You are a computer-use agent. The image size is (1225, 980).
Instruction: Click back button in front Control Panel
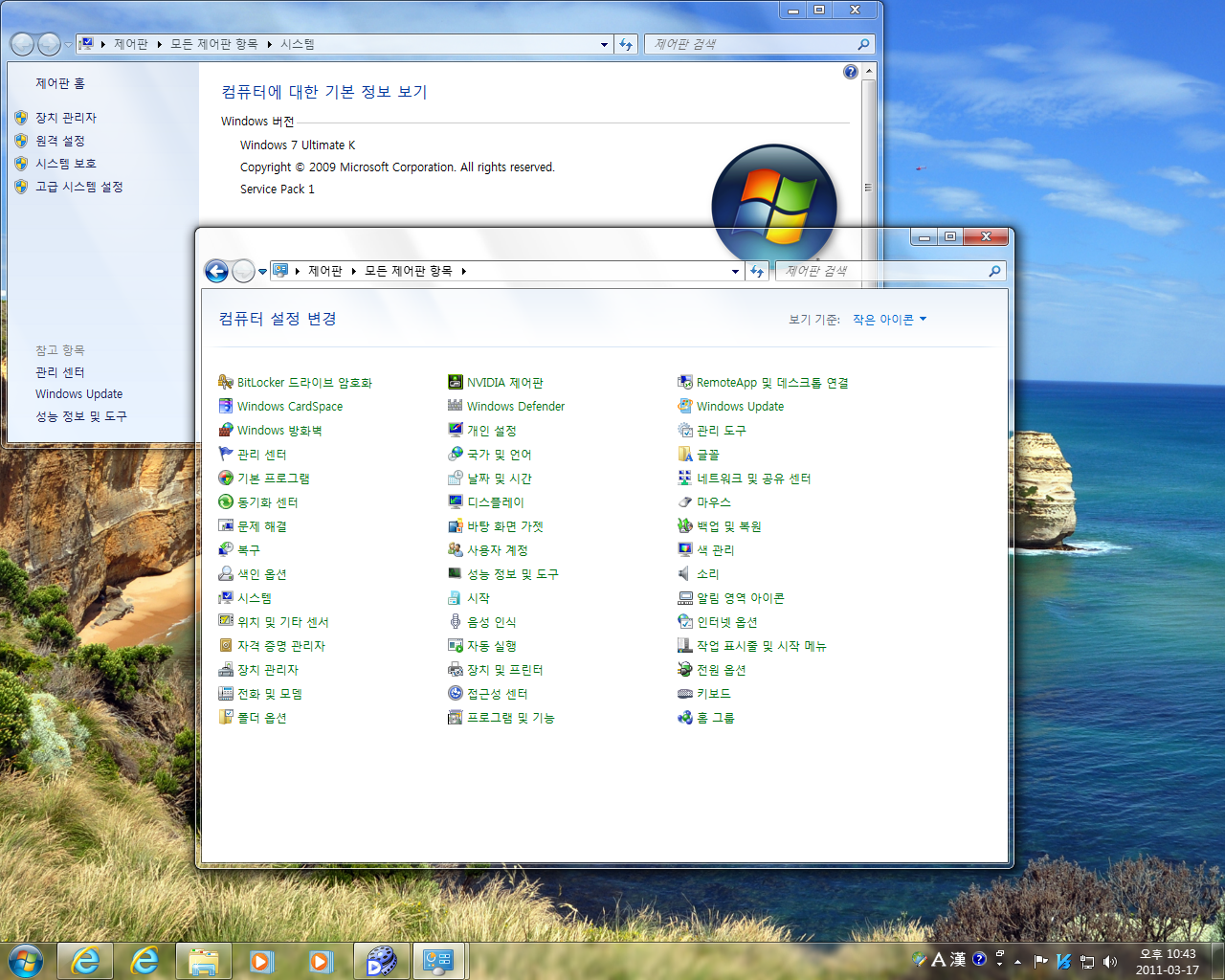click(x=217, y=272)
